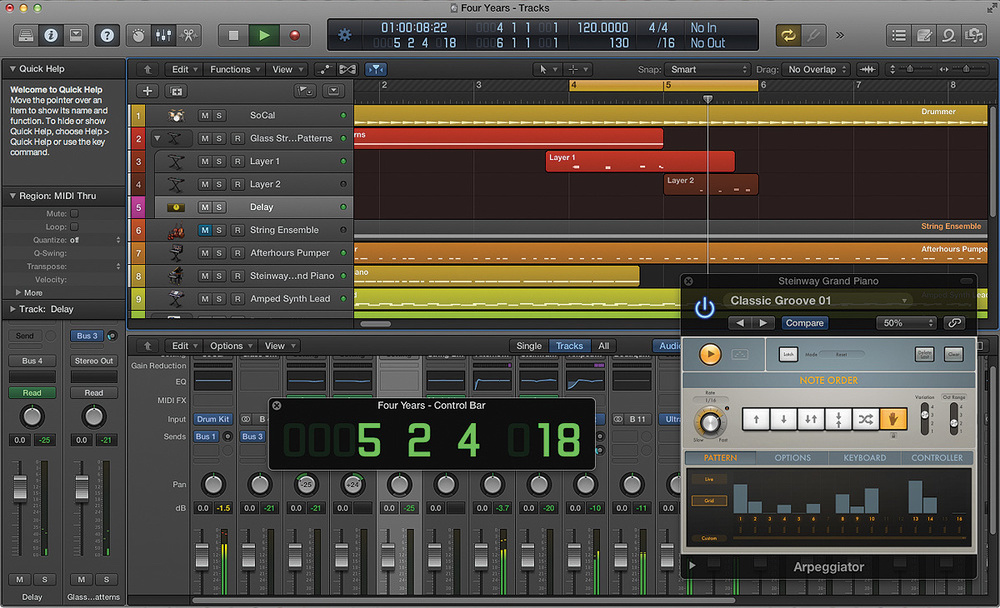Open the Note Pad icon
The height and width of the screenshot is (608, 1000).
pos(922,35)
